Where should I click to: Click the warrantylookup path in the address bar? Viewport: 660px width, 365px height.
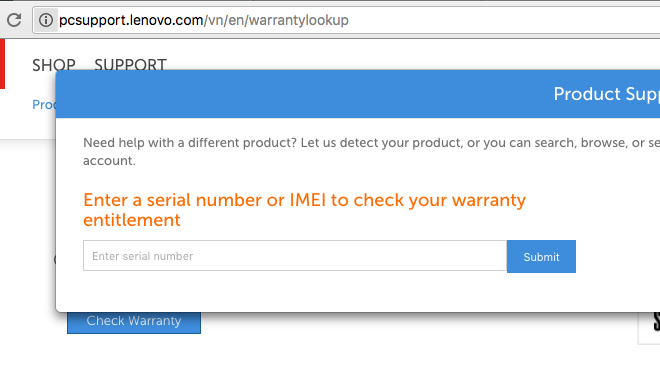click(298, 20)
